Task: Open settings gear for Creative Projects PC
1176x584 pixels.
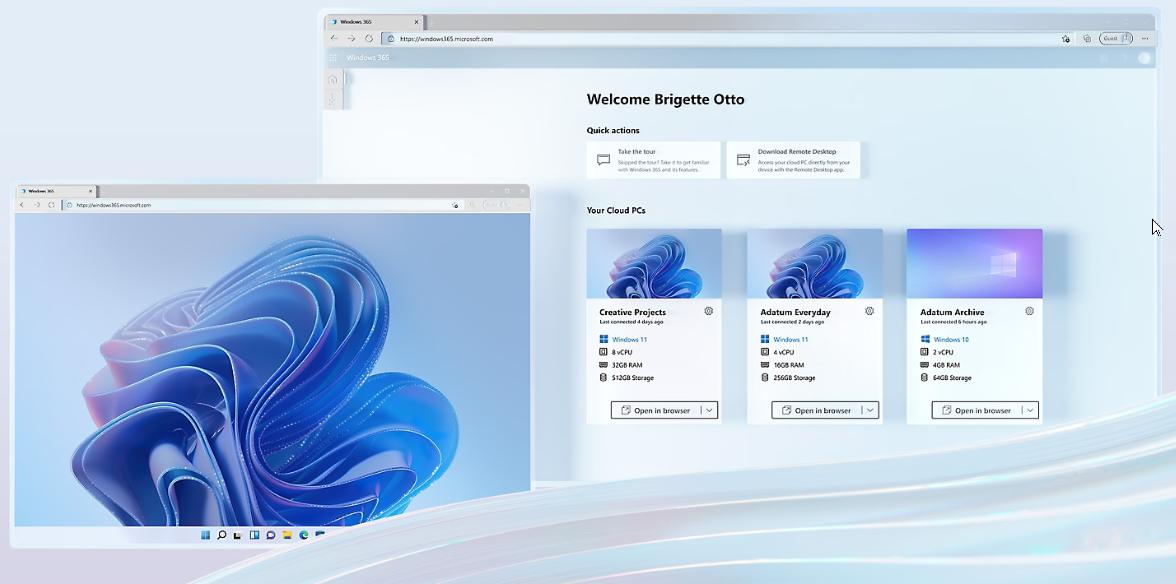Action: 709,311
